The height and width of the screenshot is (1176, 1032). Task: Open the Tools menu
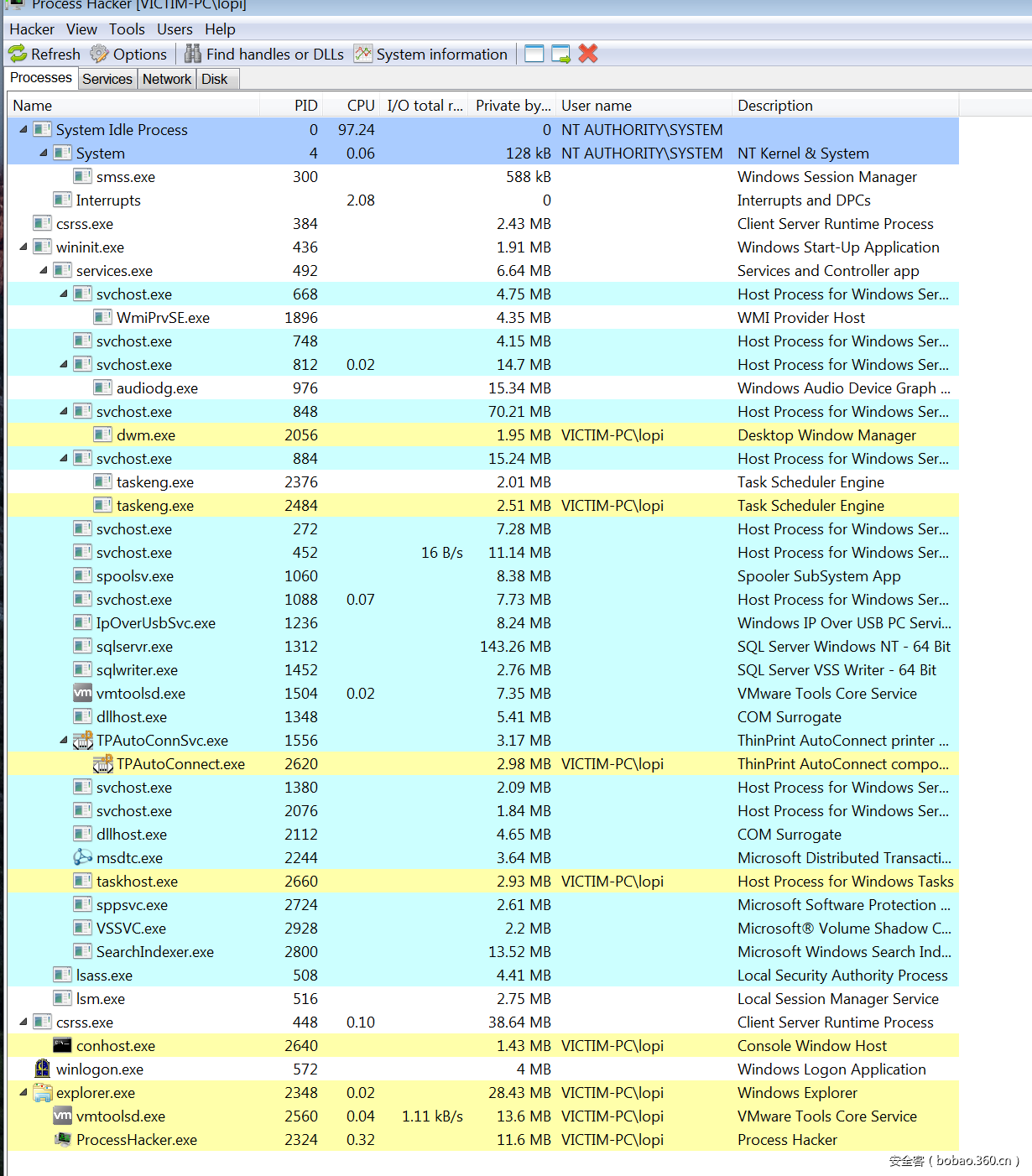(127, 29)
